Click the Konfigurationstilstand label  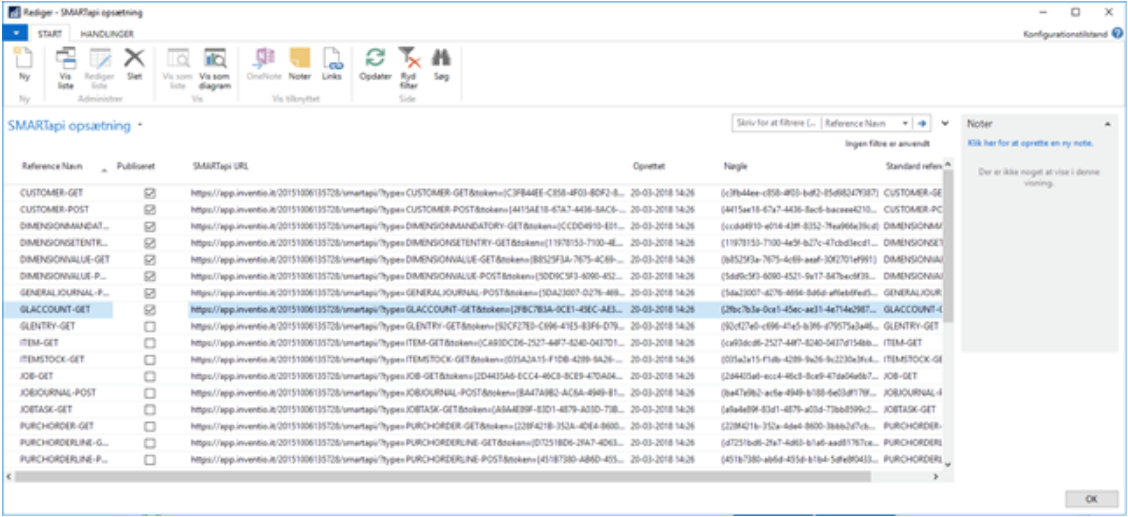(1065, 34)
